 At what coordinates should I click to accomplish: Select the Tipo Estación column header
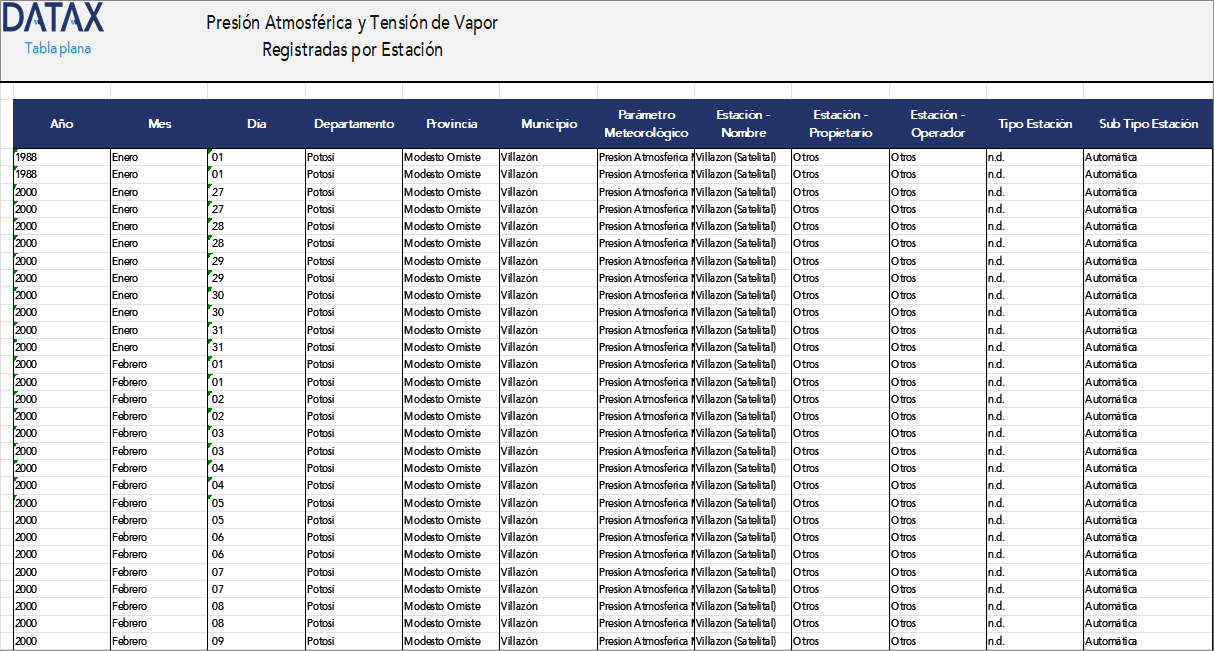tap(1035, 124)
